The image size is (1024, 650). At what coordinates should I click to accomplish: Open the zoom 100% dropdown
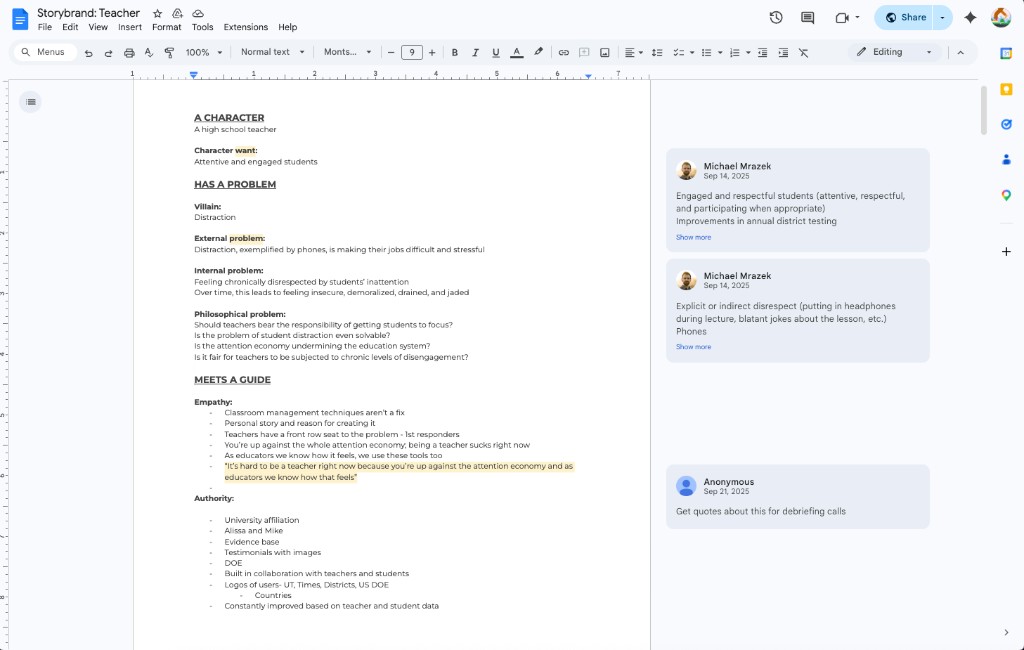[203, 52]
